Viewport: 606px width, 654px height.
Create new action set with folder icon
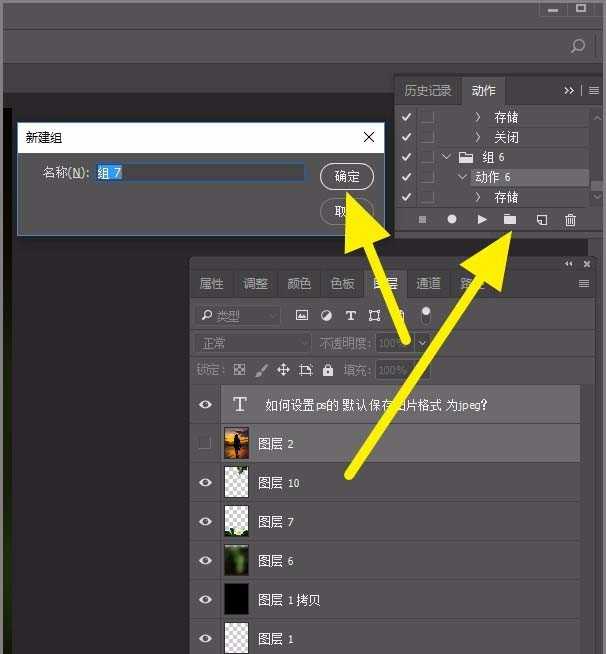(x=510, y=220)
